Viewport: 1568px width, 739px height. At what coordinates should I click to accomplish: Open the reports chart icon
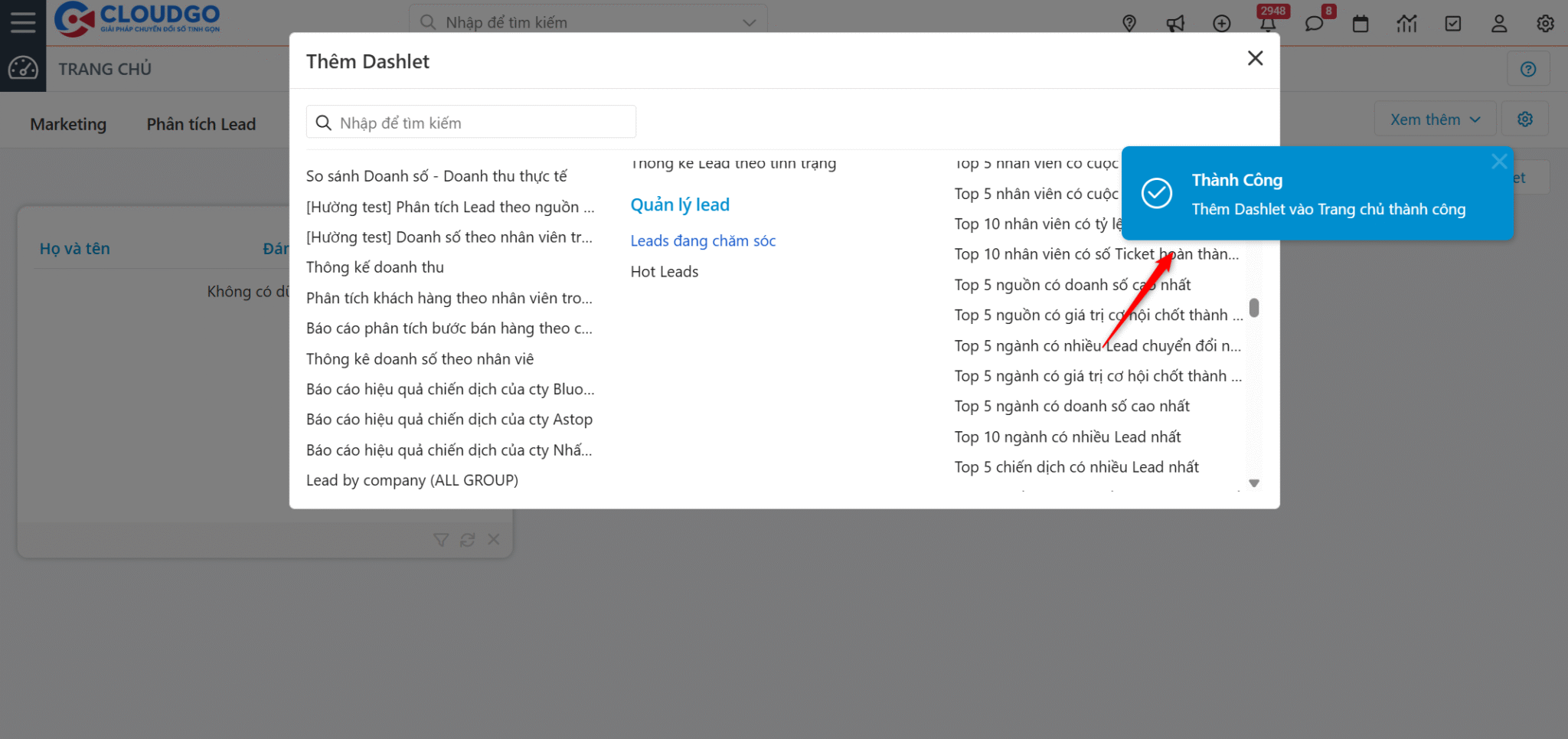[x=1406, y=24]
